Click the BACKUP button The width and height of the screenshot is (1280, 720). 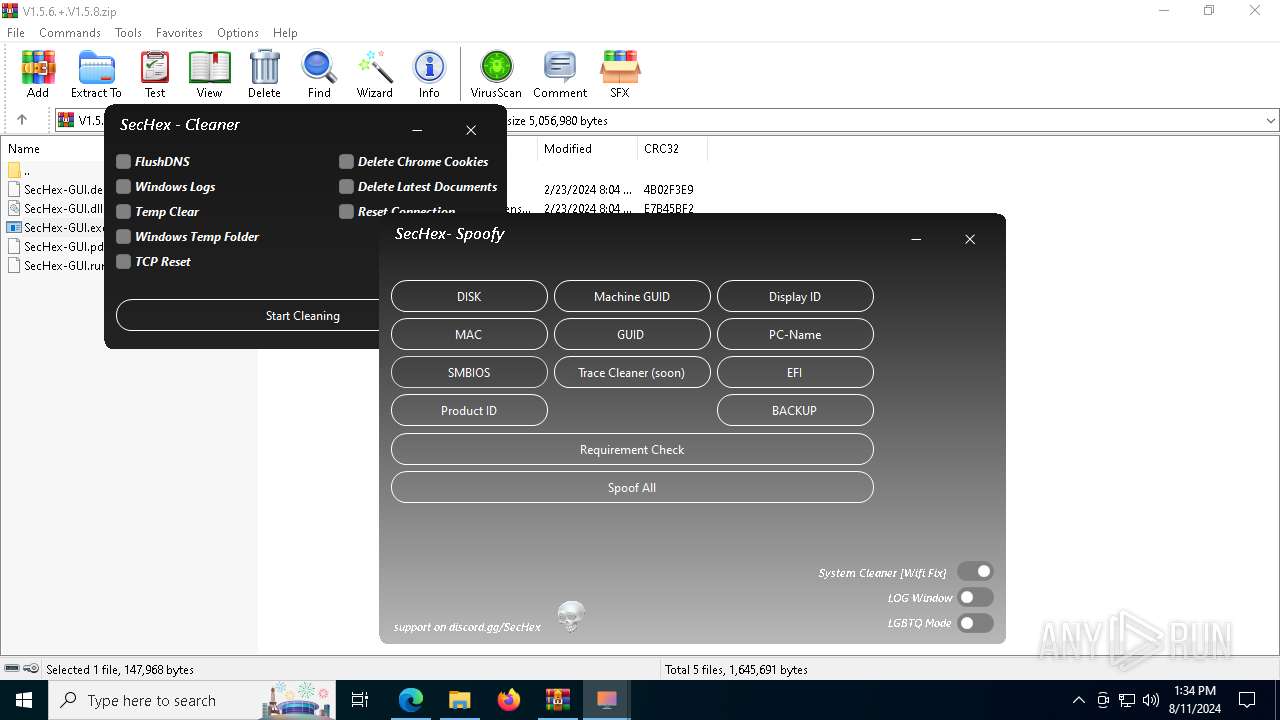pos(795,410)
